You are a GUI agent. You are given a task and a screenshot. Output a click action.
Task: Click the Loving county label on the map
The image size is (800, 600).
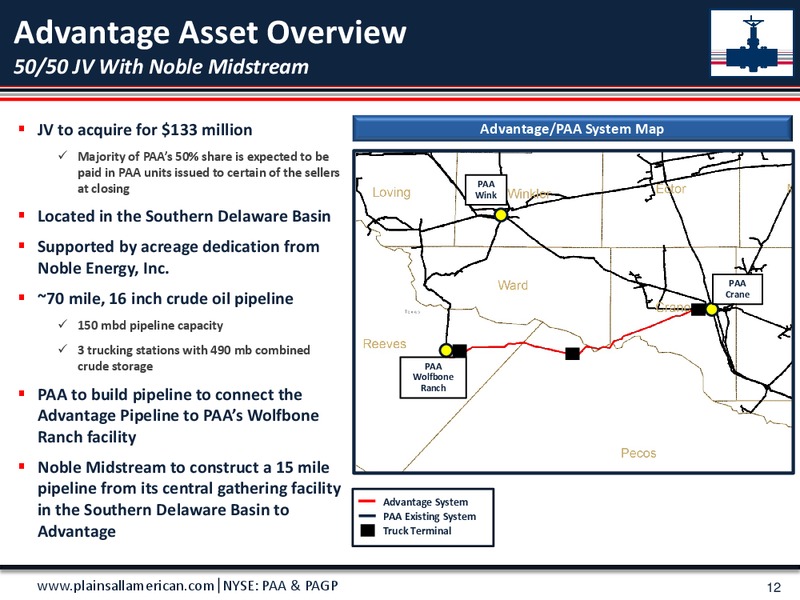point(391,192)
